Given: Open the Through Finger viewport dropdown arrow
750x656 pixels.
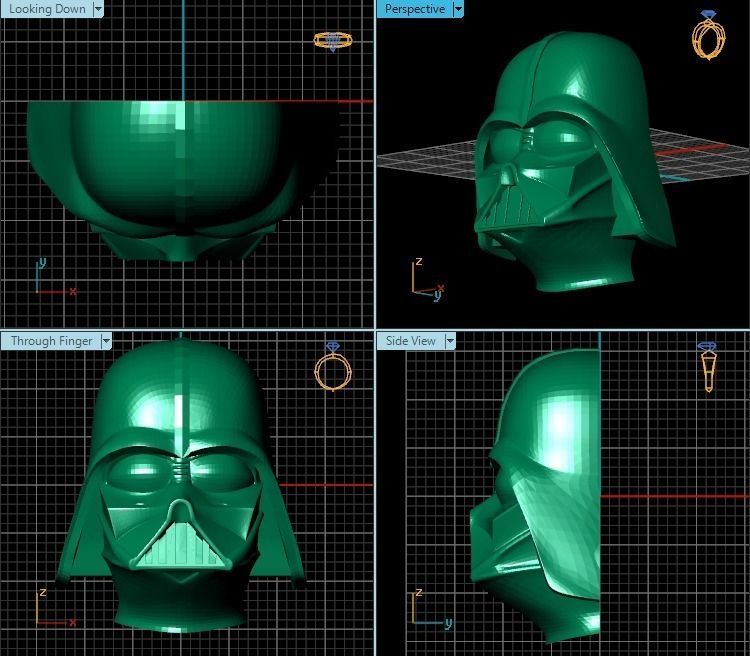Looking at the screenshot, I should pyautogui.click(x=106, y=341).
